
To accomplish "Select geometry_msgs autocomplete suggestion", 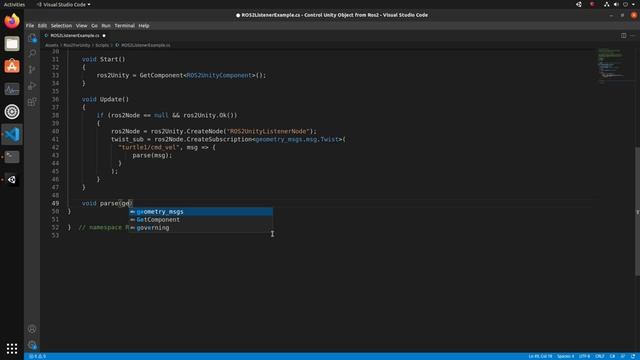I will (x=201, y=211).
